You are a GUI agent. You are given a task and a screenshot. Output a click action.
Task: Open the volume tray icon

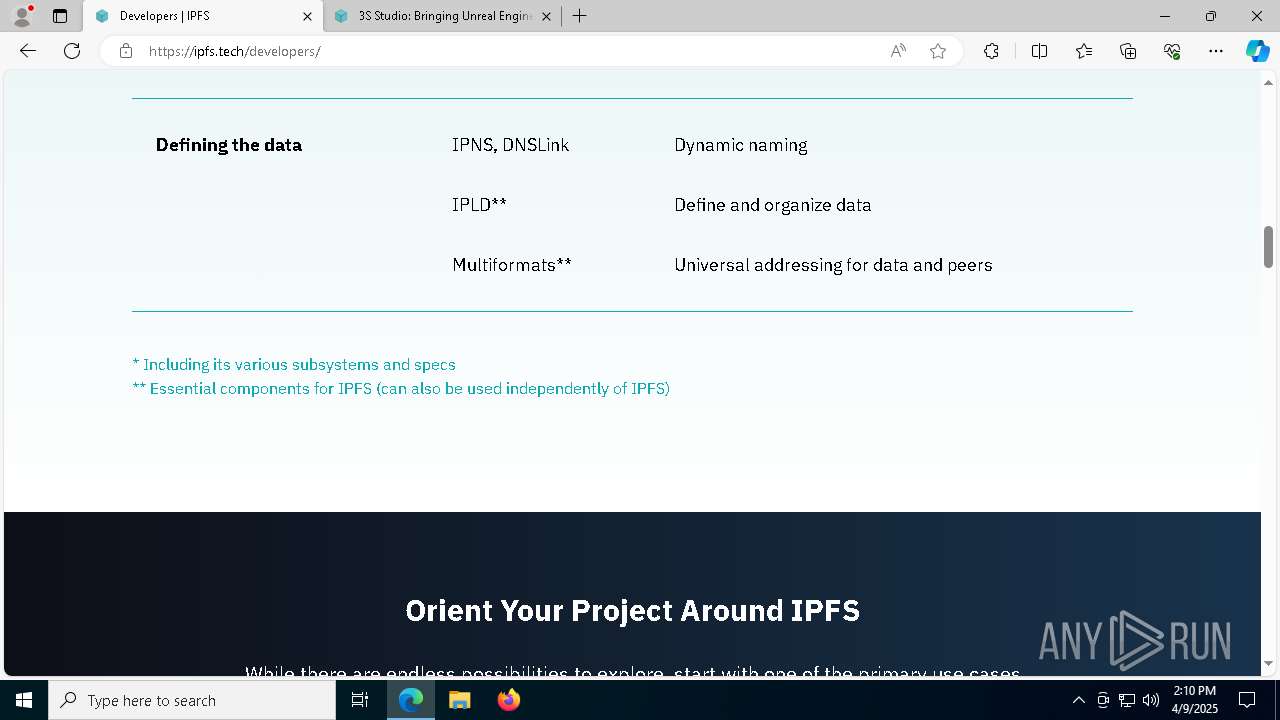(x=1151, y=700)
